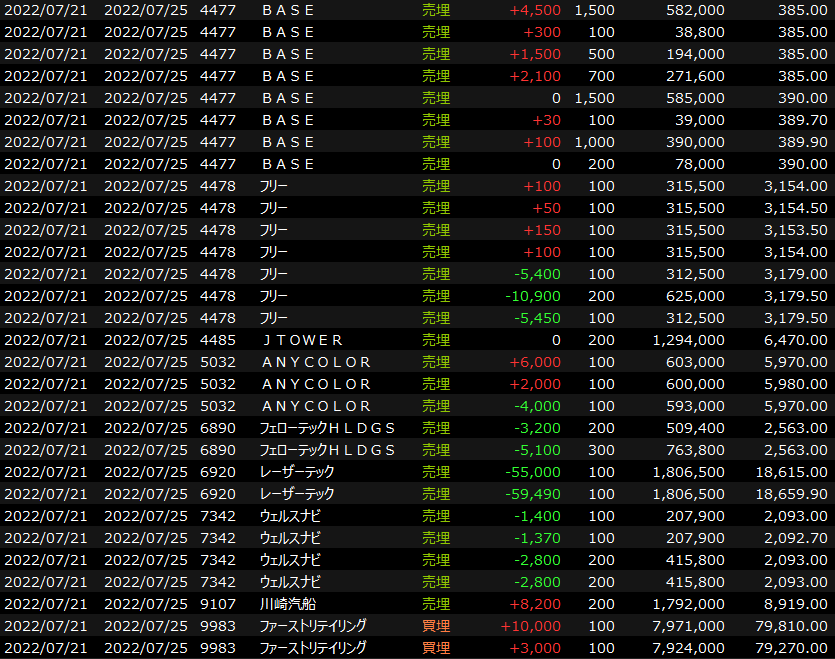Click the 買埋 label in the +3,000 row
The image size is (835, 659).
coord(436,648)
